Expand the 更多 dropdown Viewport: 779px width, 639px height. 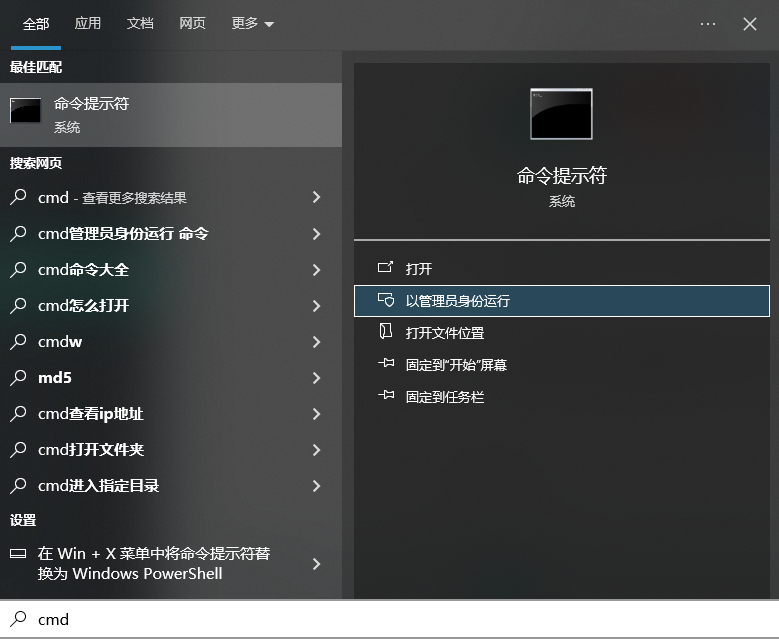252,23
